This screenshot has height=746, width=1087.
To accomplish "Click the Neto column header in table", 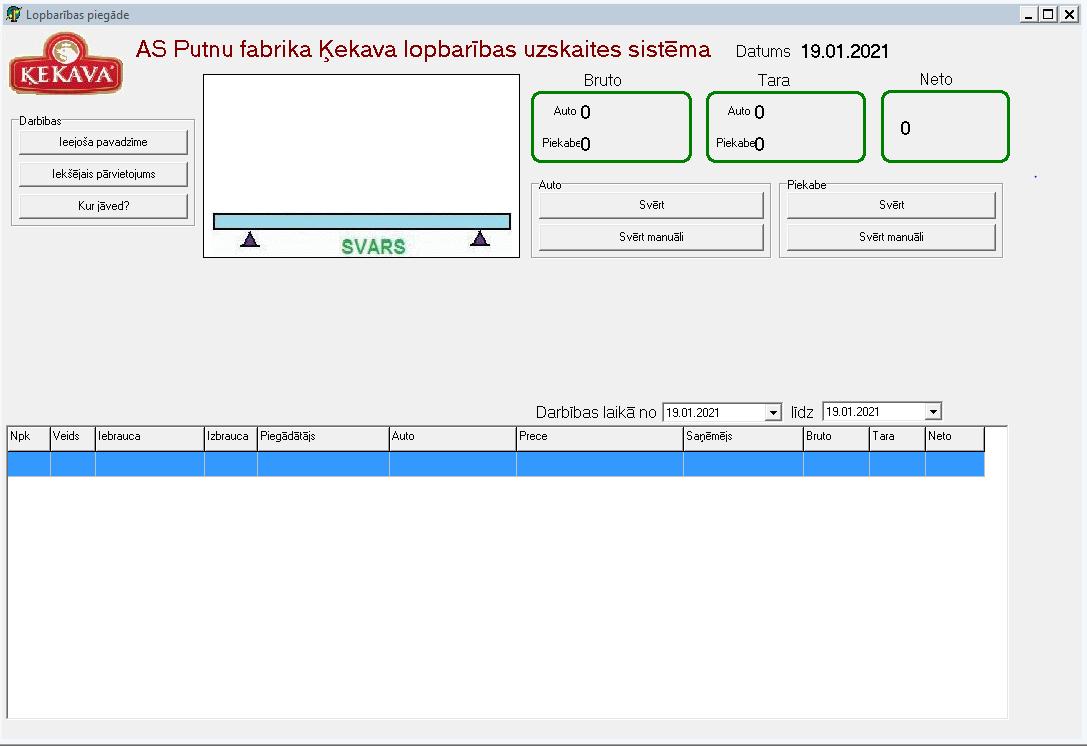I will tap(955, 437).
